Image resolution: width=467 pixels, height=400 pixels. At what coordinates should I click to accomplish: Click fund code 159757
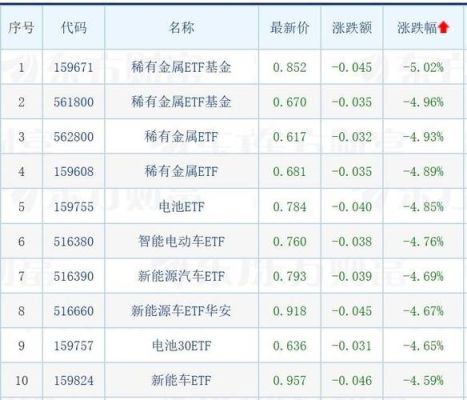pyautogui.click(x=74, y=346)
